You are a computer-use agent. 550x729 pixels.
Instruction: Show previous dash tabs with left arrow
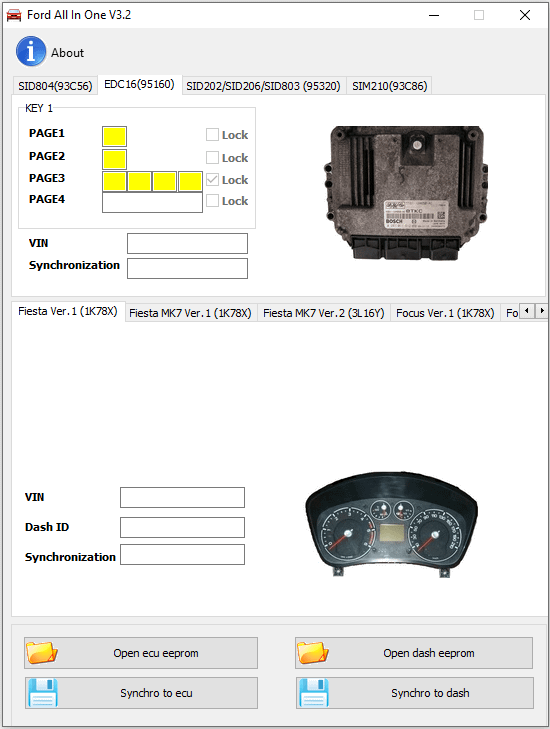tap(527, 311)
